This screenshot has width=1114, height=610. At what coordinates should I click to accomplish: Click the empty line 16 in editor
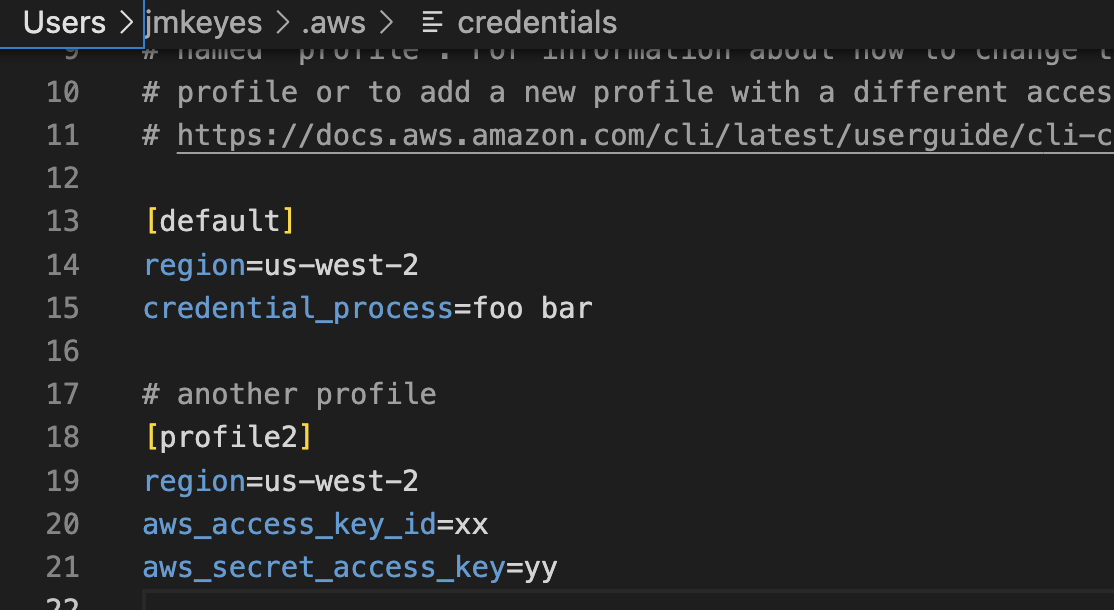(x=628, y=351)
